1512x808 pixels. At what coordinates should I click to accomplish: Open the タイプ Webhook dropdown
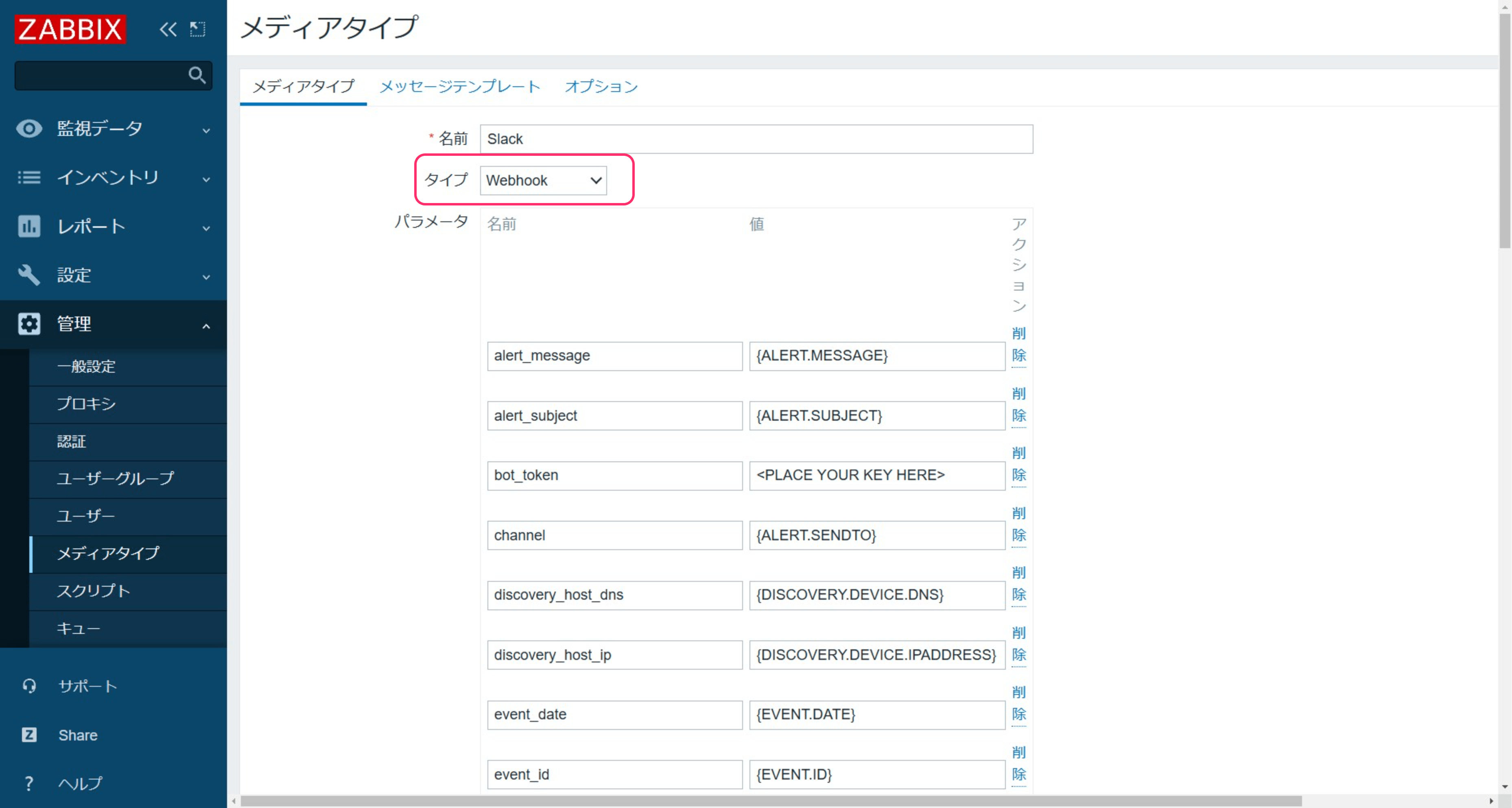pyautogui.click(x=543, y=180)
